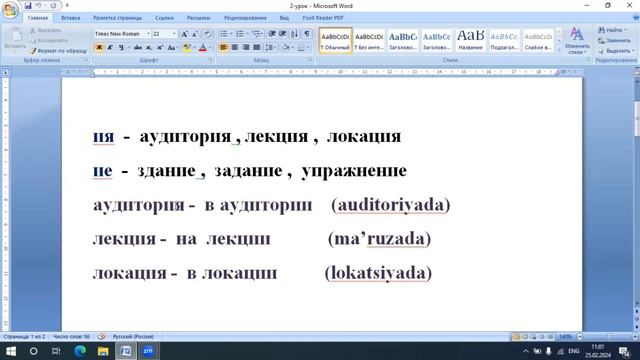This screenshot has height=360, width=640.
Task: Open Change Case (Aa) dropdown
Action: [172, 48]
